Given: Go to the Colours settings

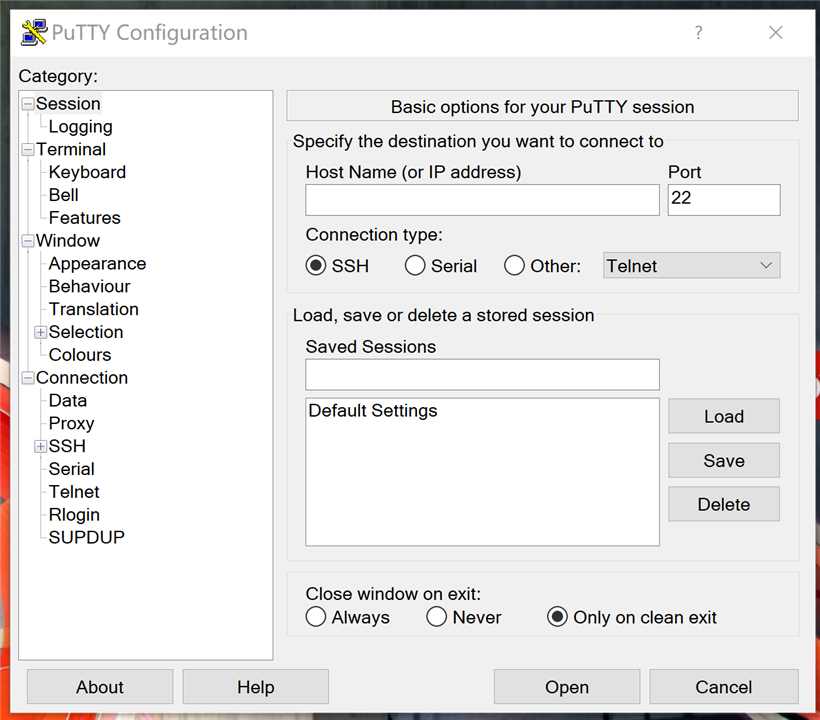Looking at the screenshot, I should click(80, 355).
